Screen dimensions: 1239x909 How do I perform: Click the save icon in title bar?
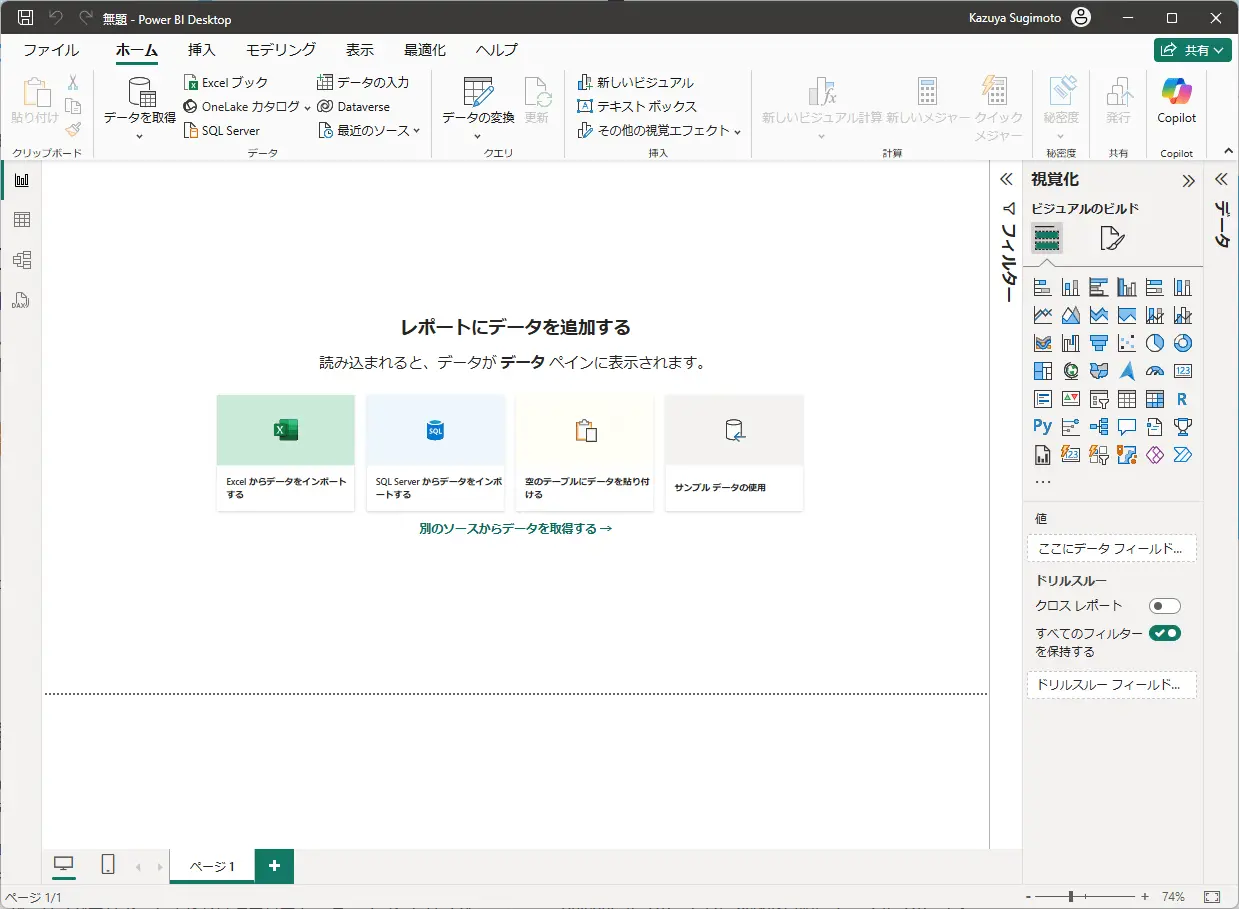(x=26, y=18)
